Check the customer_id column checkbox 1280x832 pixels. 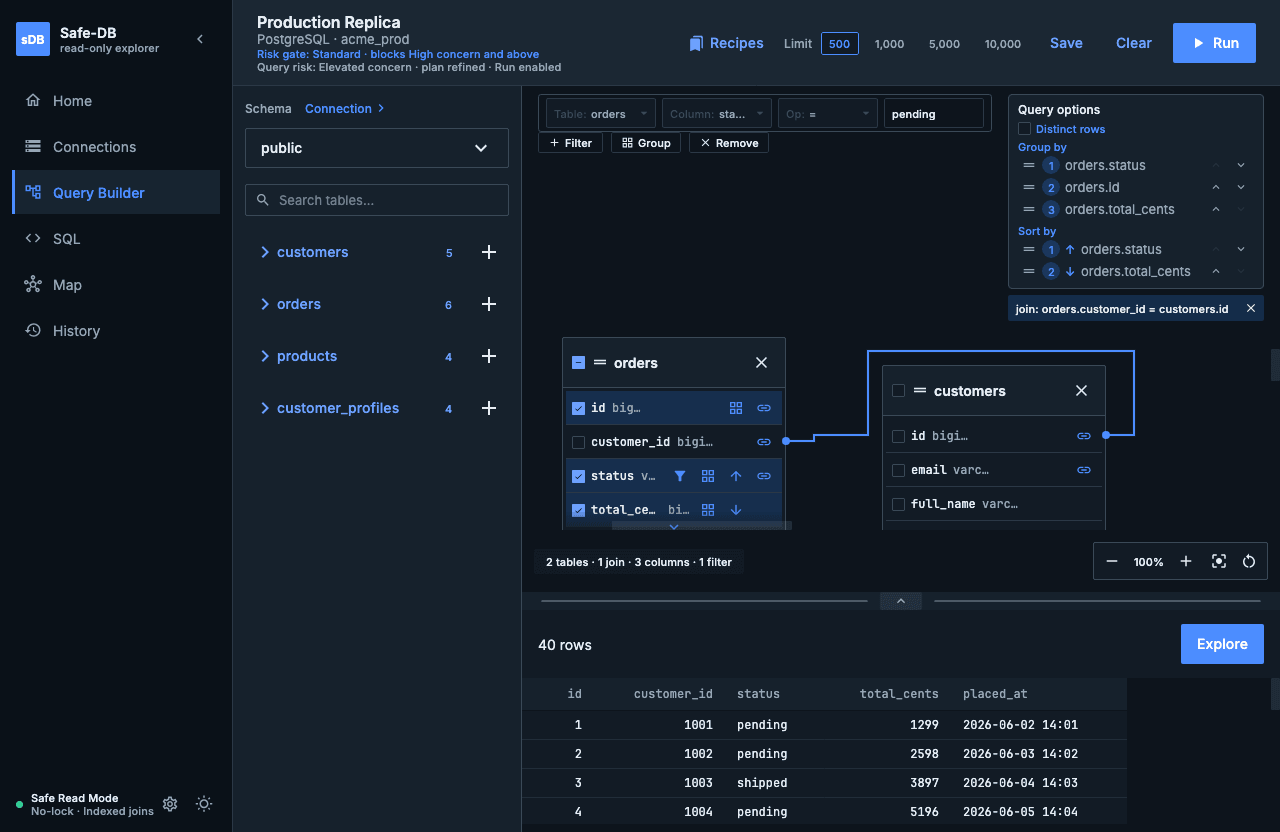[x=578, y=442]
